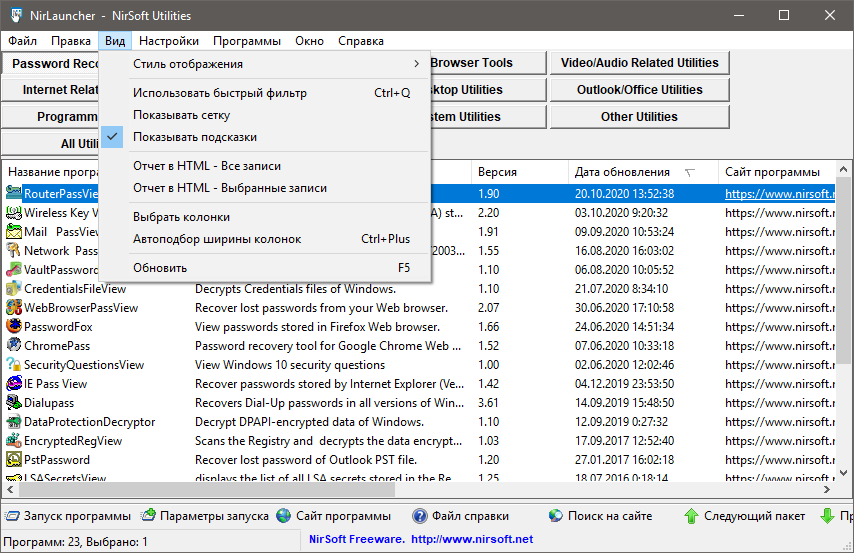854x553 pixels.
Task: Sort by the Дата обновления column header
Action: 622,172
